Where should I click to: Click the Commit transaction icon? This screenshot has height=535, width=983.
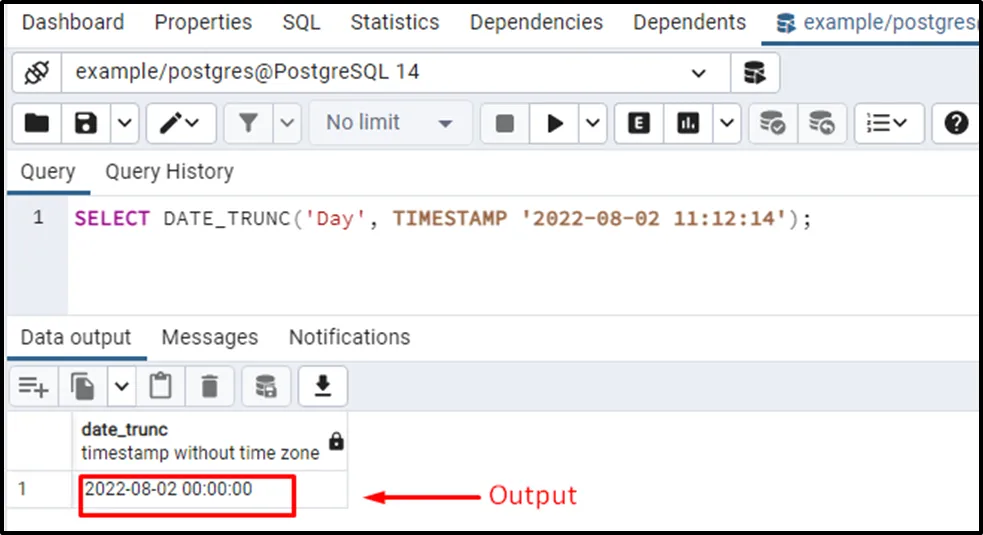pyautogui.click(x=772, y=123)
